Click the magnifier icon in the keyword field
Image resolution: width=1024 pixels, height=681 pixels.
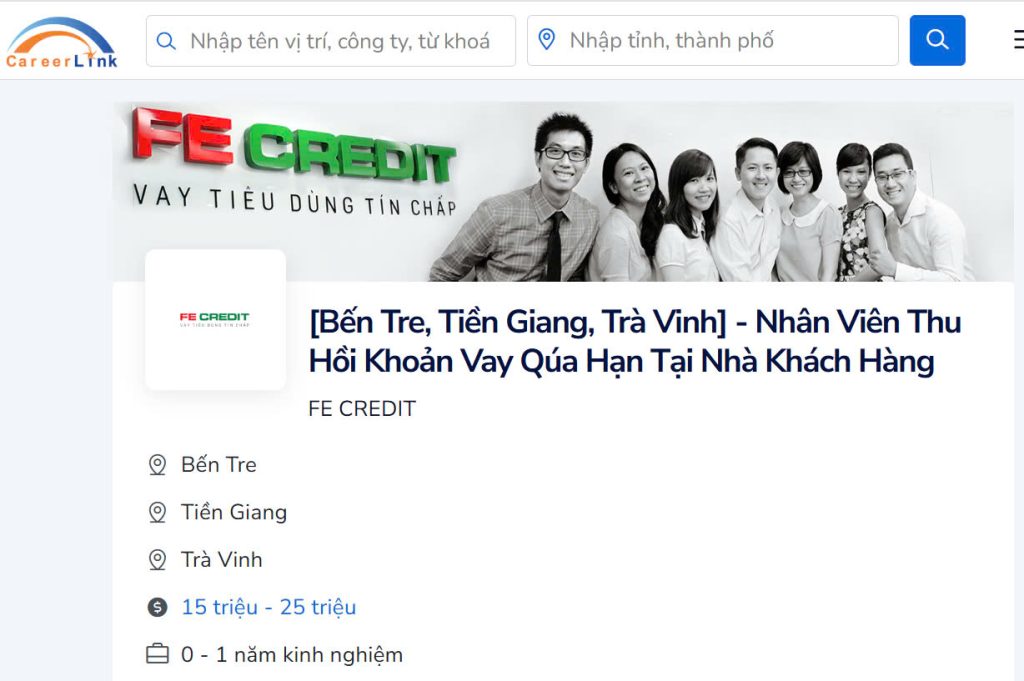[167, 41]
